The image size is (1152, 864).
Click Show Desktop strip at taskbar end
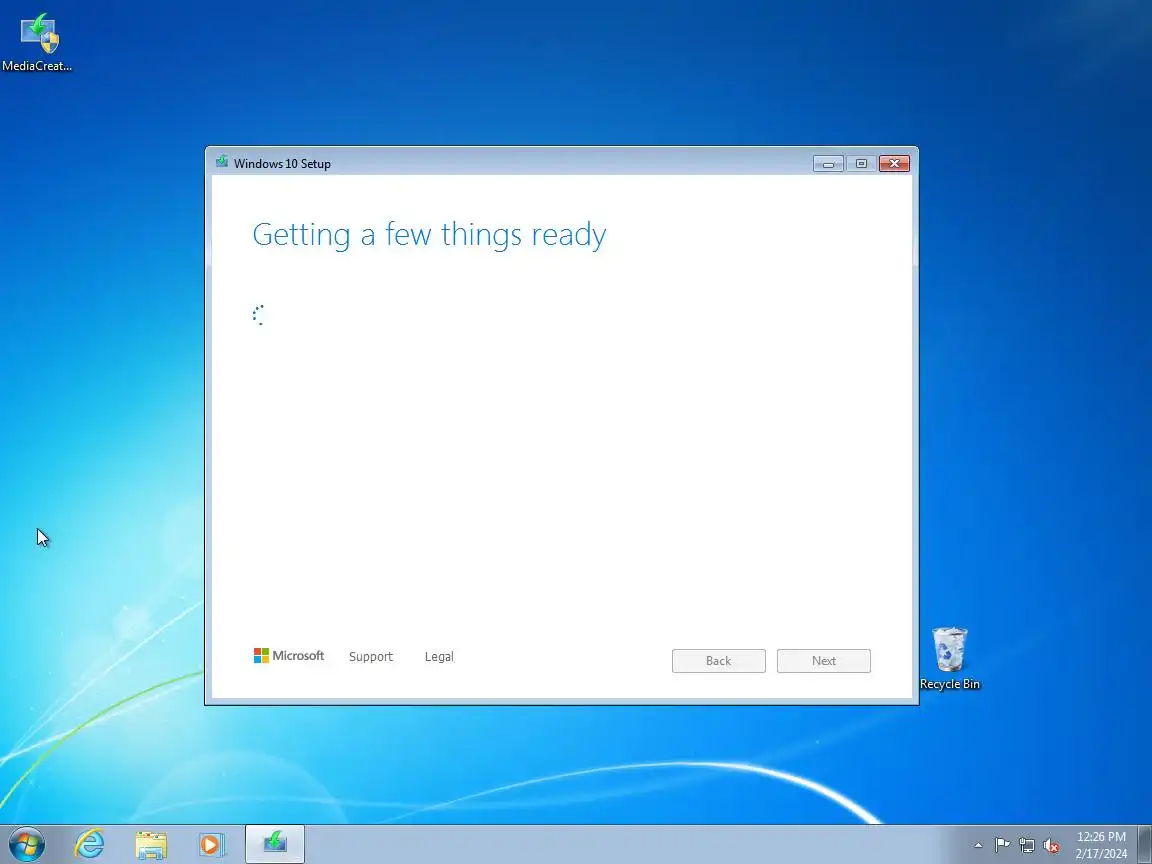coord(1145,844)
